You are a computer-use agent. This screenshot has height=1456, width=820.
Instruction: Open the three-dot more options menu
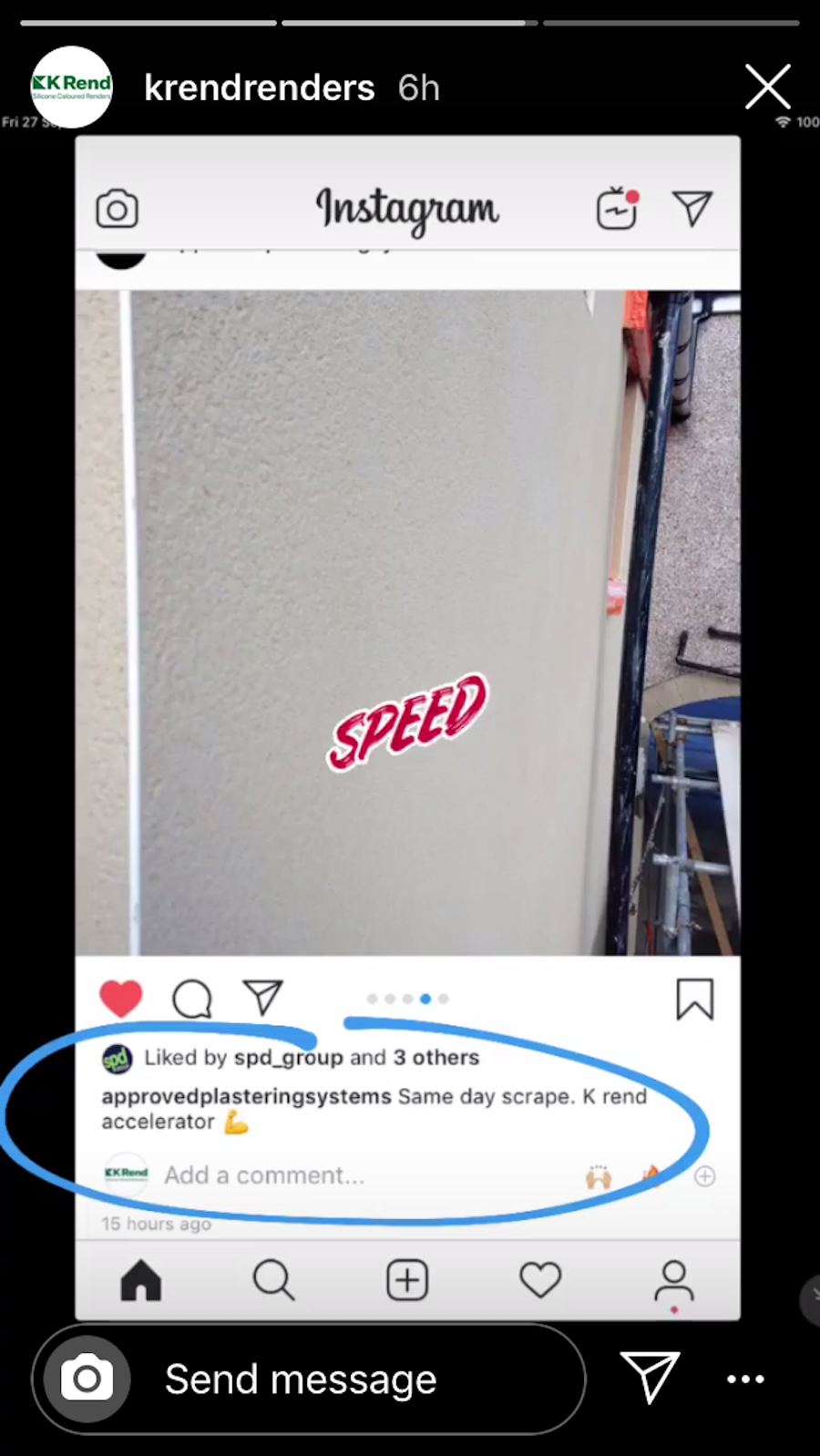point(745,1379)
